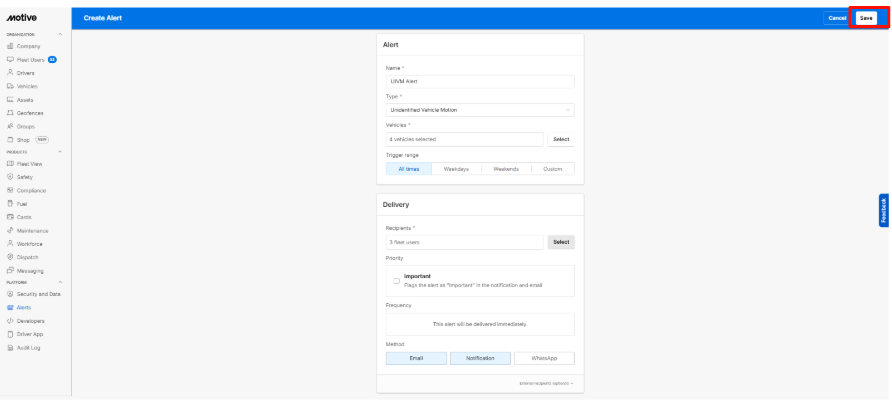This screenshot has width=892, height=402.
Task: Click the Safety shield icon
Action: tap(10, 176)
